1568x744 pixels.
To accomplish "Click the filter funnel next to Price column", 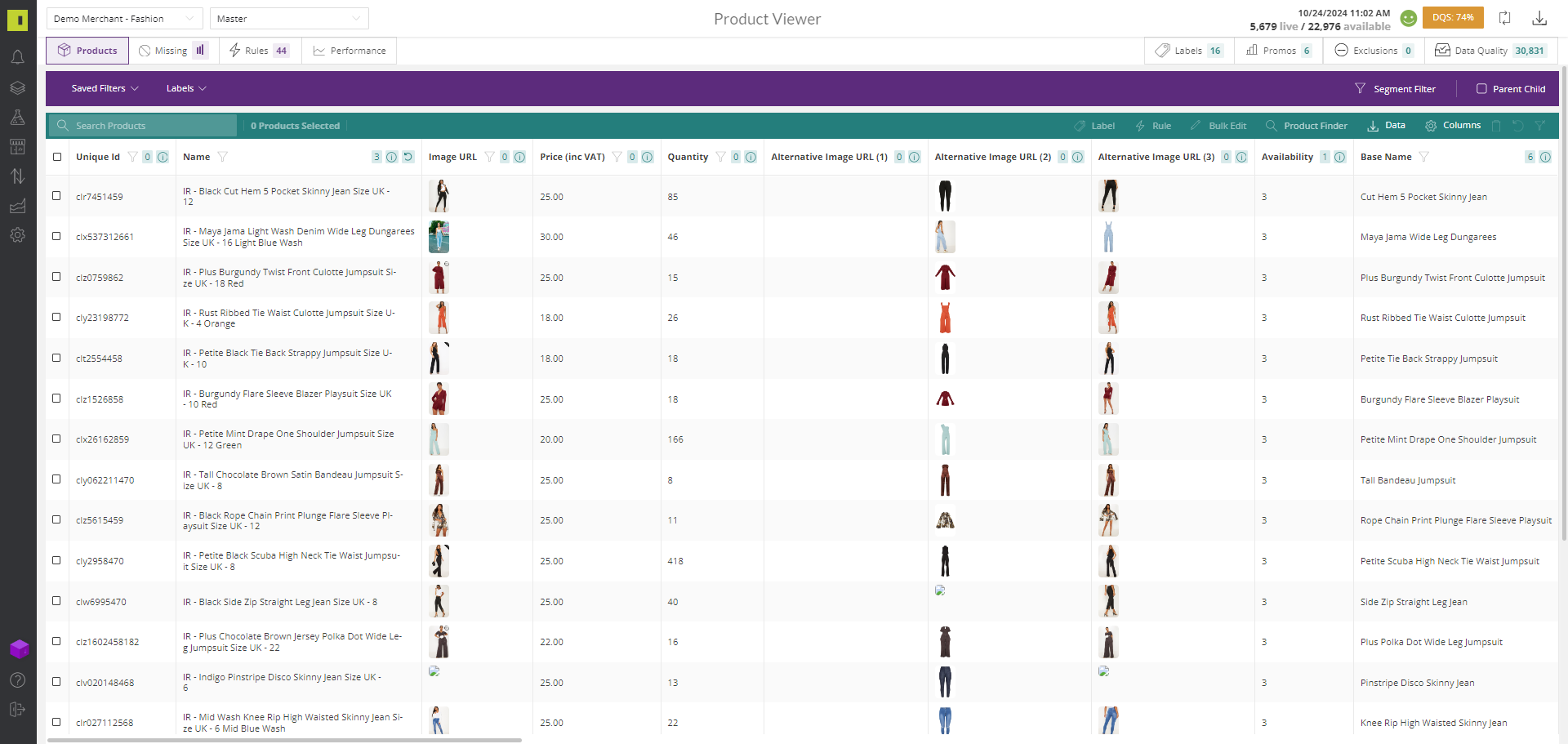I will 617,157.
